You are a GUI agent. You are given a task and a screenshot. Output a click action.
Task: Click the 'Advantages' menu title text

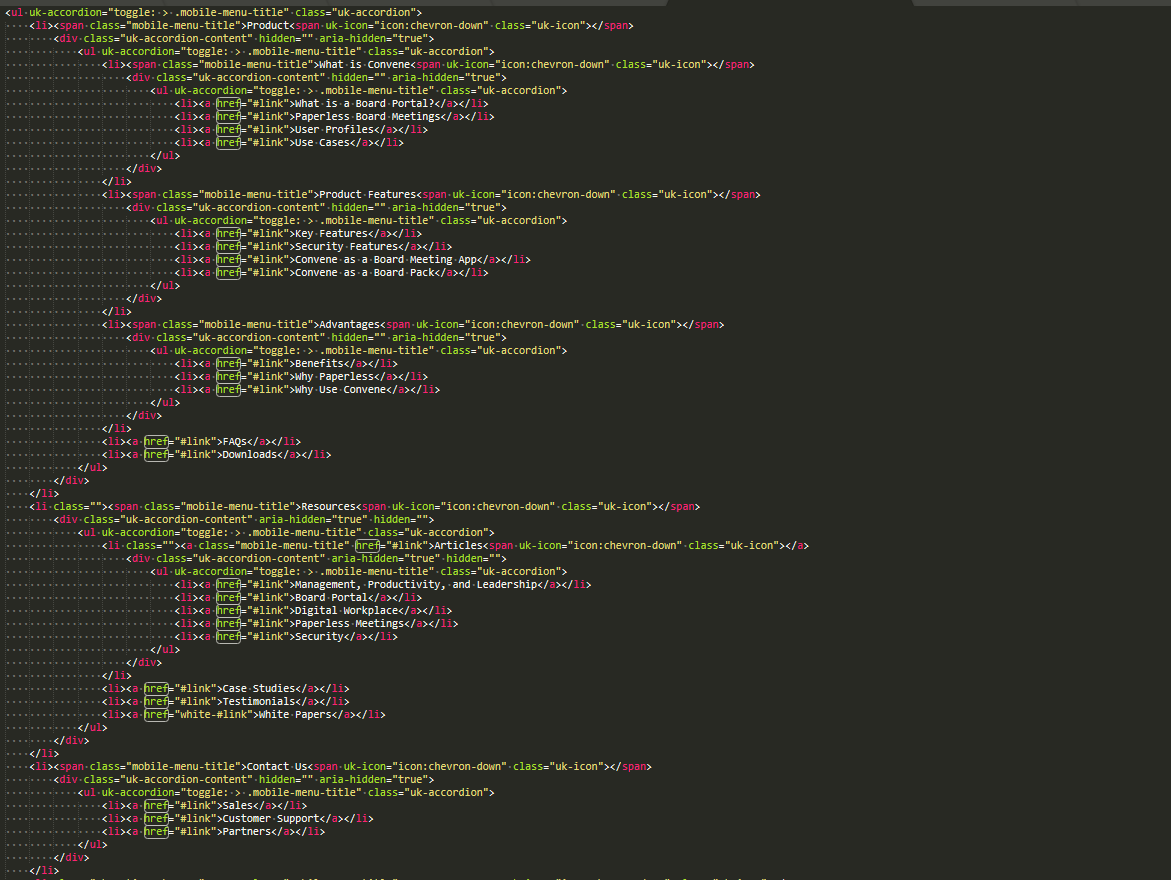349,324
